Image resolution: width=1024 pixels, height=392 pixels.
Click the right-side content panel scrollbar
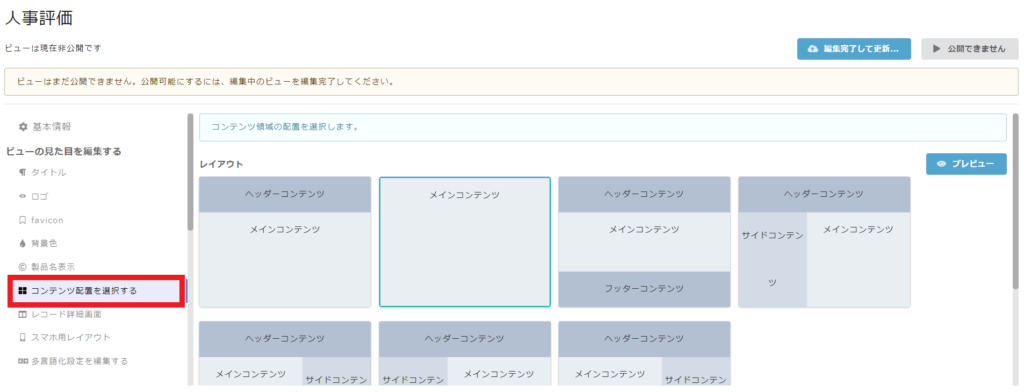(x=1015, y=201)
